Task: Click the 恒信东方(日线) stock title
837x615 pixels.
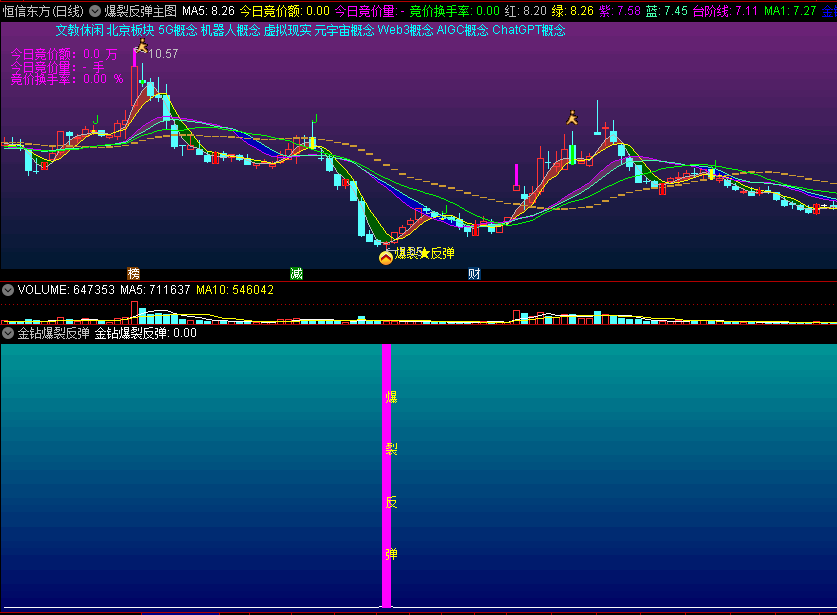Action: coord(43,11)
